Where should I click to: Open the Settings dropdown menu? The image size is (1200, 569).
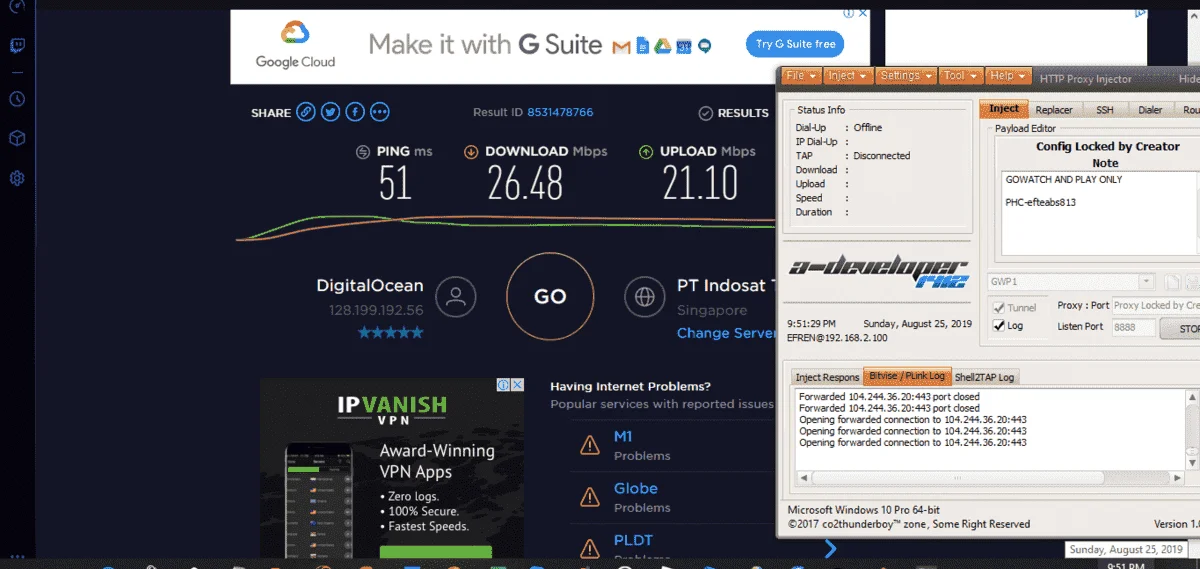(907, 76)
